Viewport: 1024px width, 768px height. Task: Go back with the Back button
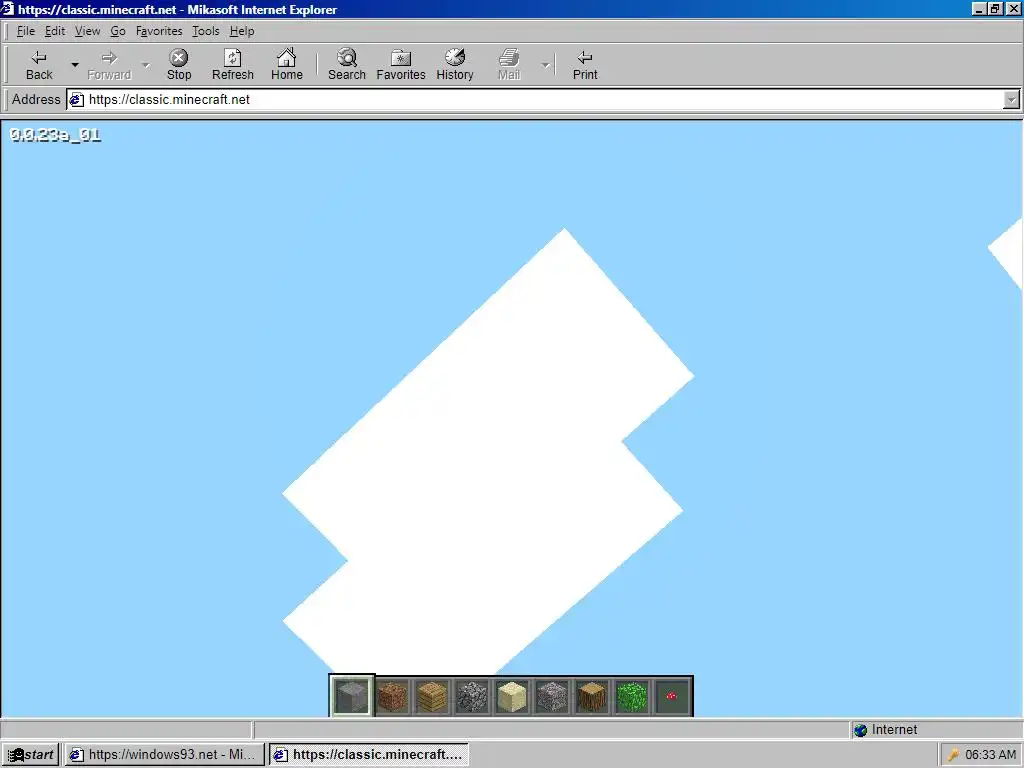pos(39,65)
